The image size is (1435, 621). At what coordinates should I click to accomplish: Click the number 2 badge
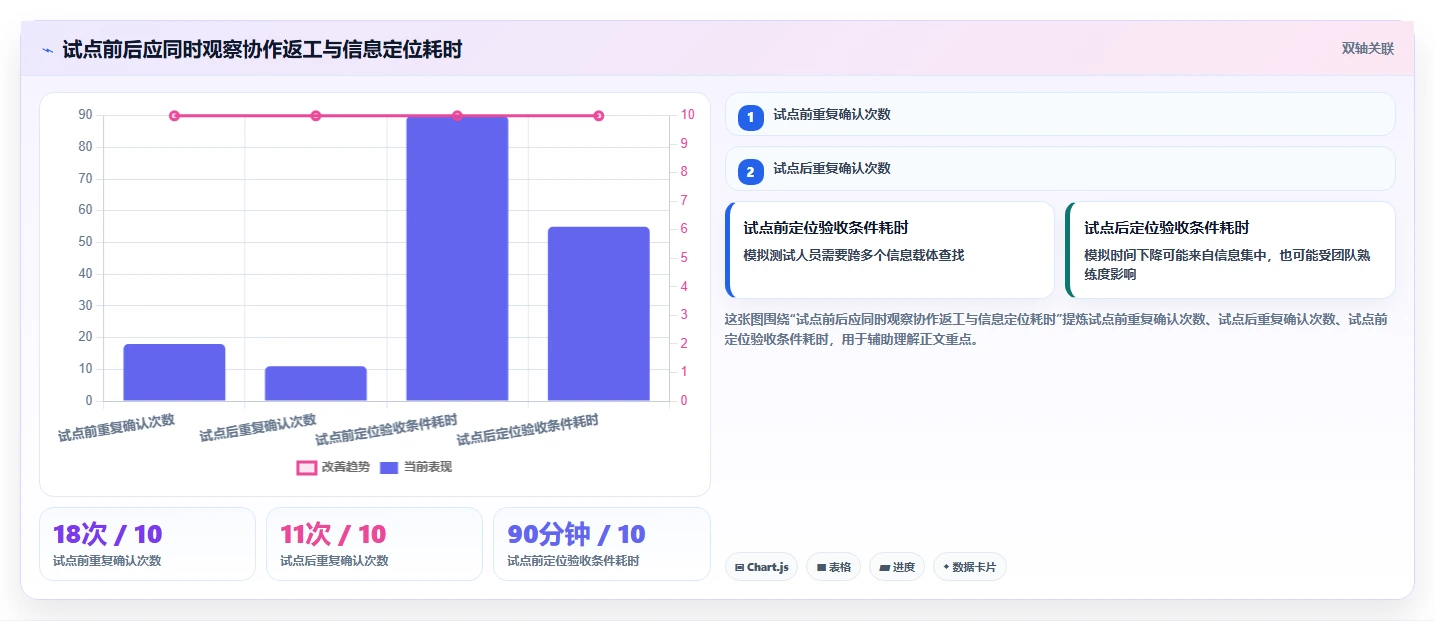click(x=751, y=171)
